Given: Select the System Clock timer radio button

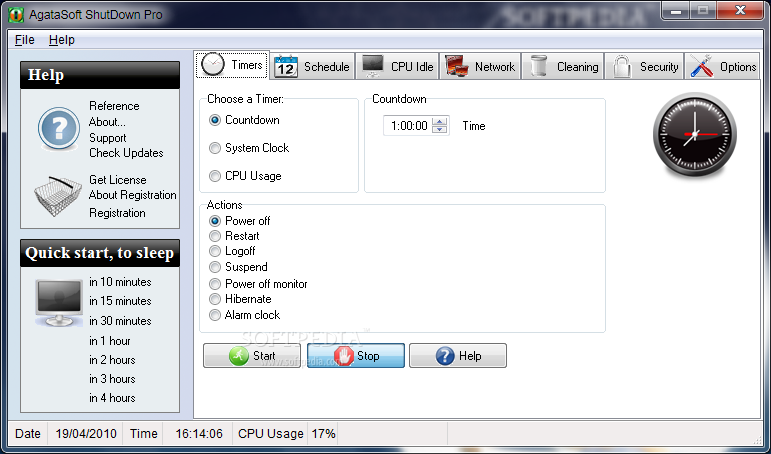Looking at the screenshot, I should (215, 148).
